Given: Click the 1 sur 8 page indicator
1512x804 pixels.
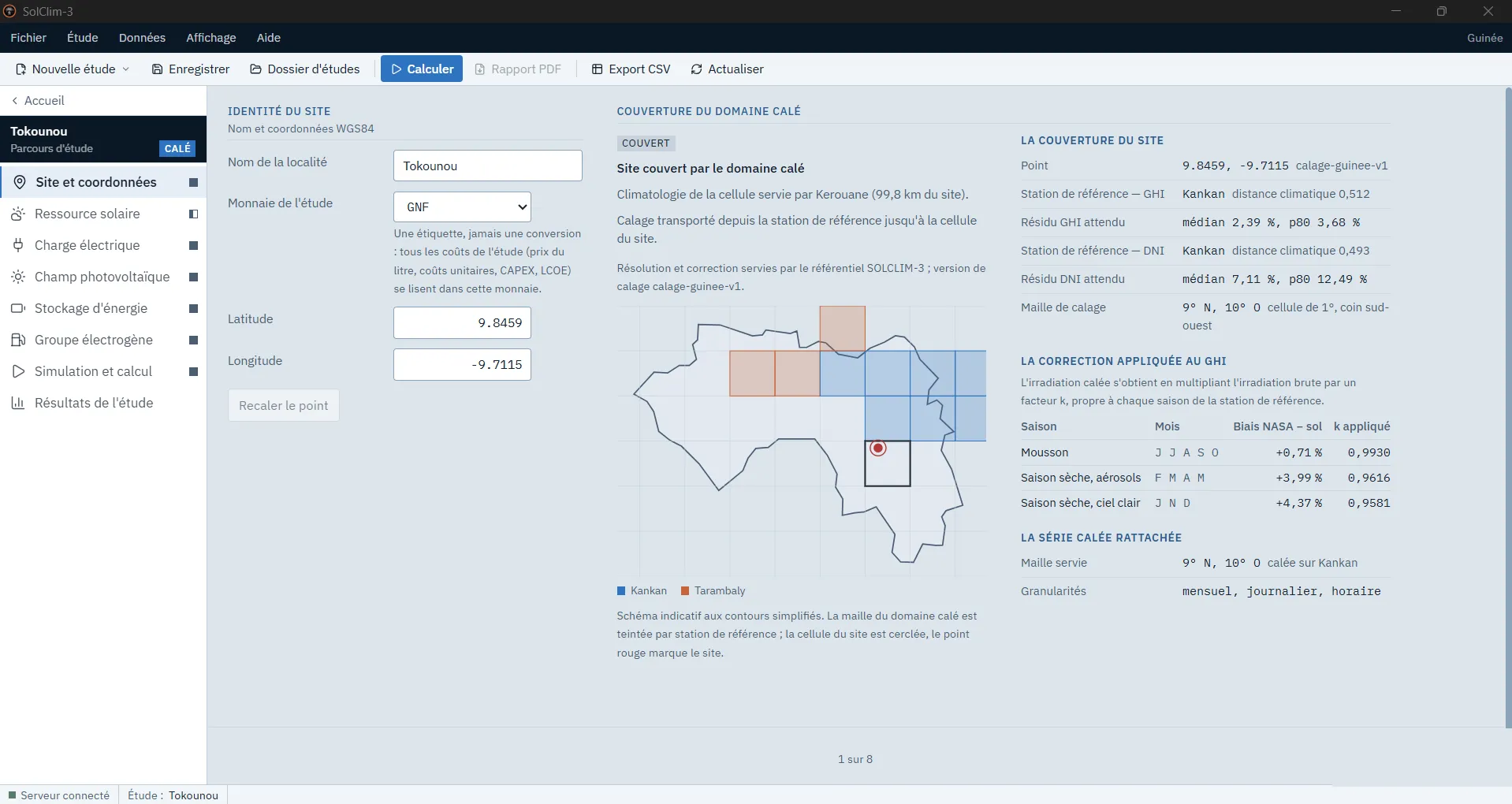Looking at the screenshot, I should click(x=855, y=759).
